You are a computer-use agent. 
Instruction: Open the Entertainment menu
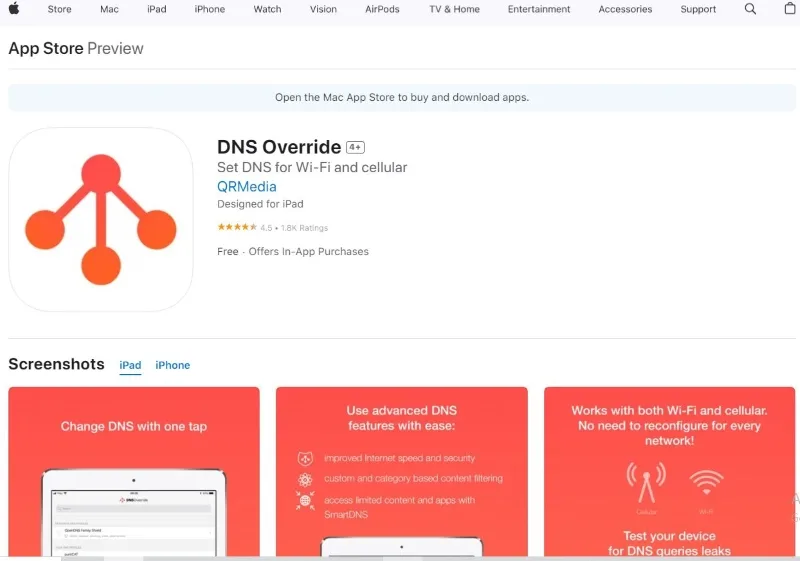pos(539,9)
